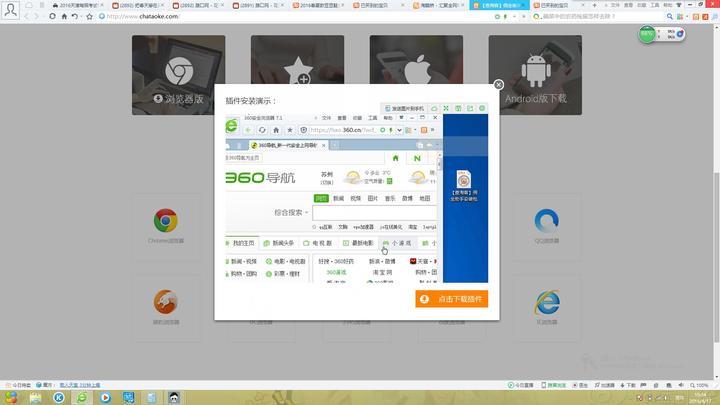Viewport: 720px width, 405px height.
Task: Click the user avatar login icon
Action: [10, 10]
